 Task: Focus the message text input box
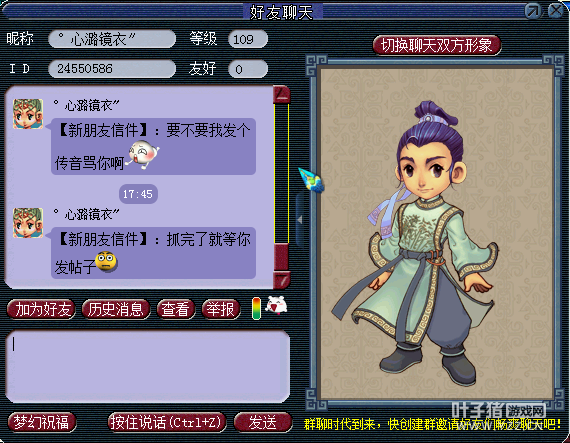tap(148, 367)
